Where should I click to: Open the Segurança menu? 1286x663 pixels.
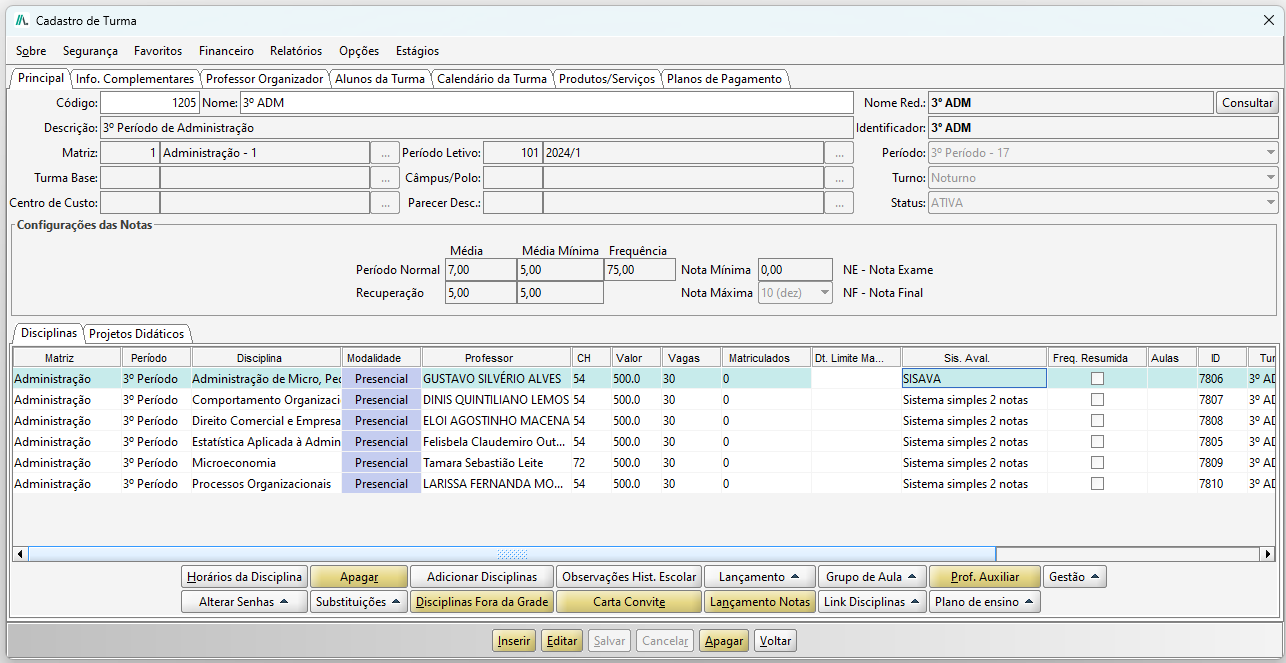click(90, 51)
